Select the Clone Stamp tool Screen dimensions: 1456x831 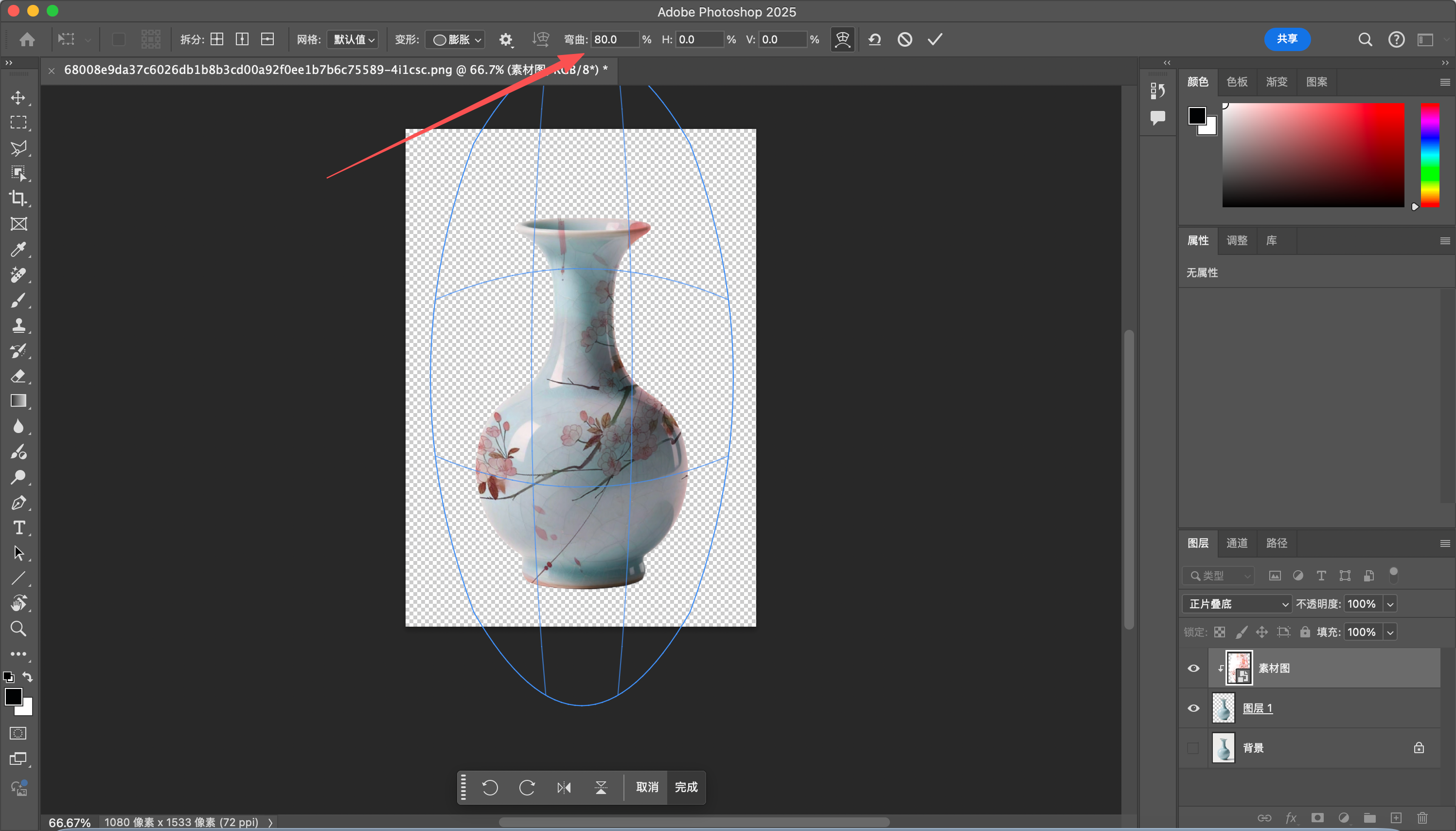tap(18, 325)
